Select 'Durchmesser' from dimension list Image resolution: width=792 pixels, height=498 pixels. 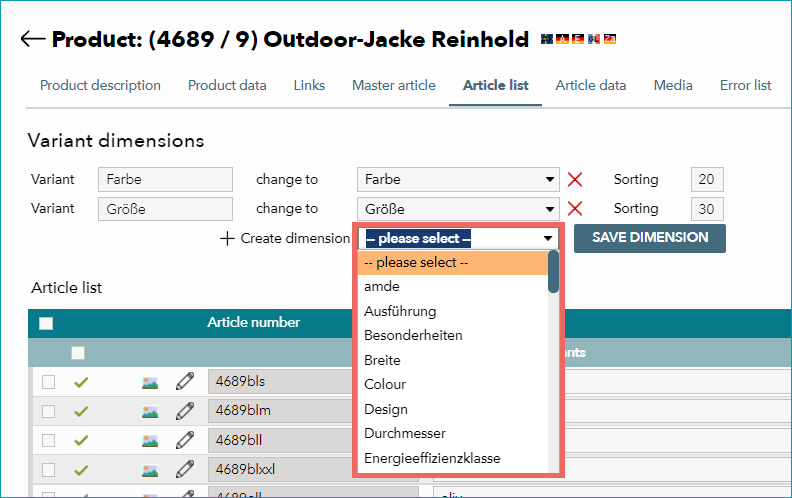pos(453,433)
